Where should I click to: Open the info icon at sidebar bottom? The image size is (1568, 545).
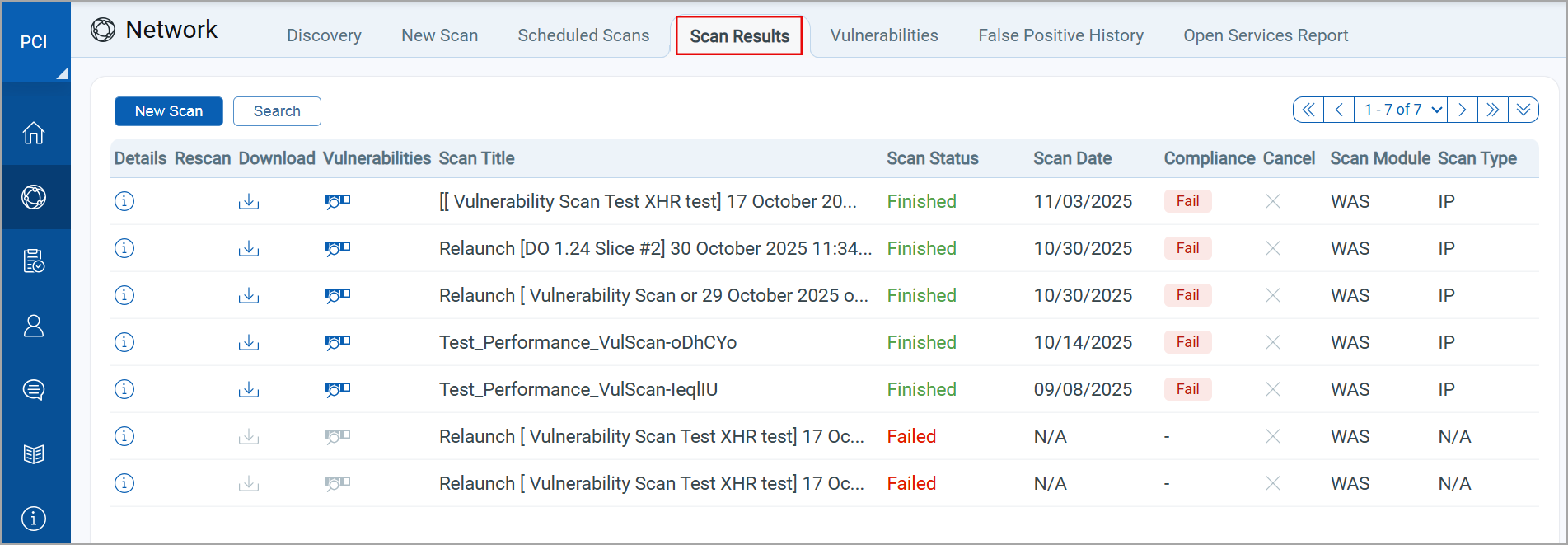[x=34, y=518]
